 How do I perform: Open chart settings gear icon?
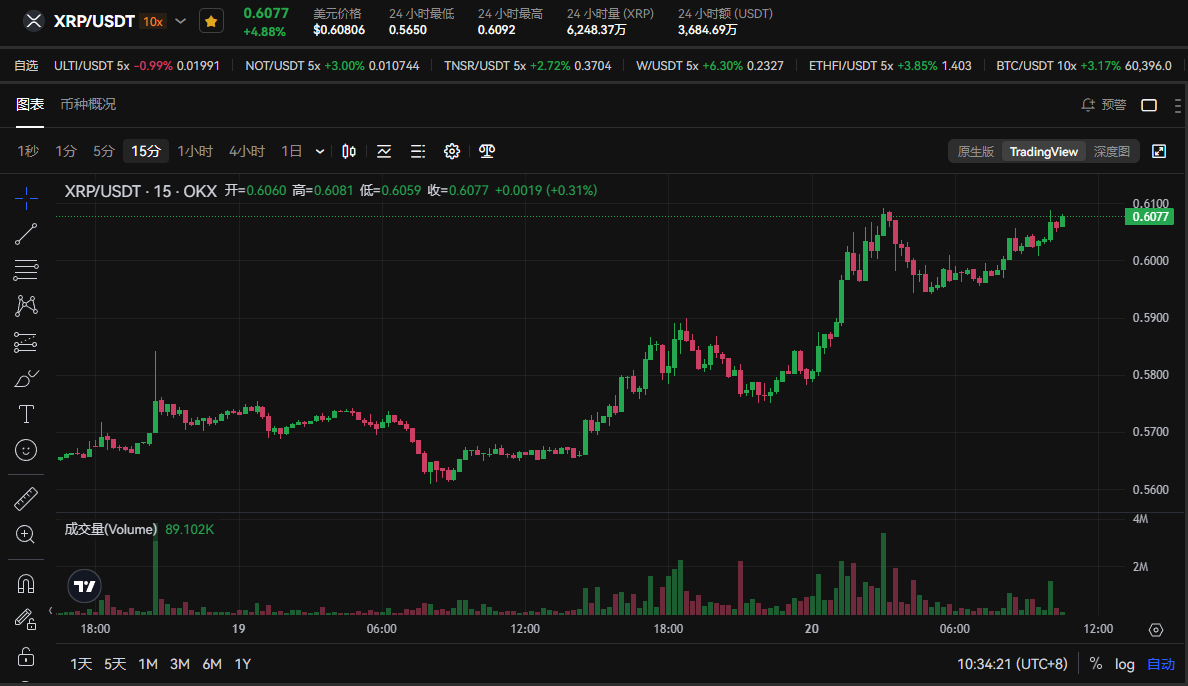452,151
